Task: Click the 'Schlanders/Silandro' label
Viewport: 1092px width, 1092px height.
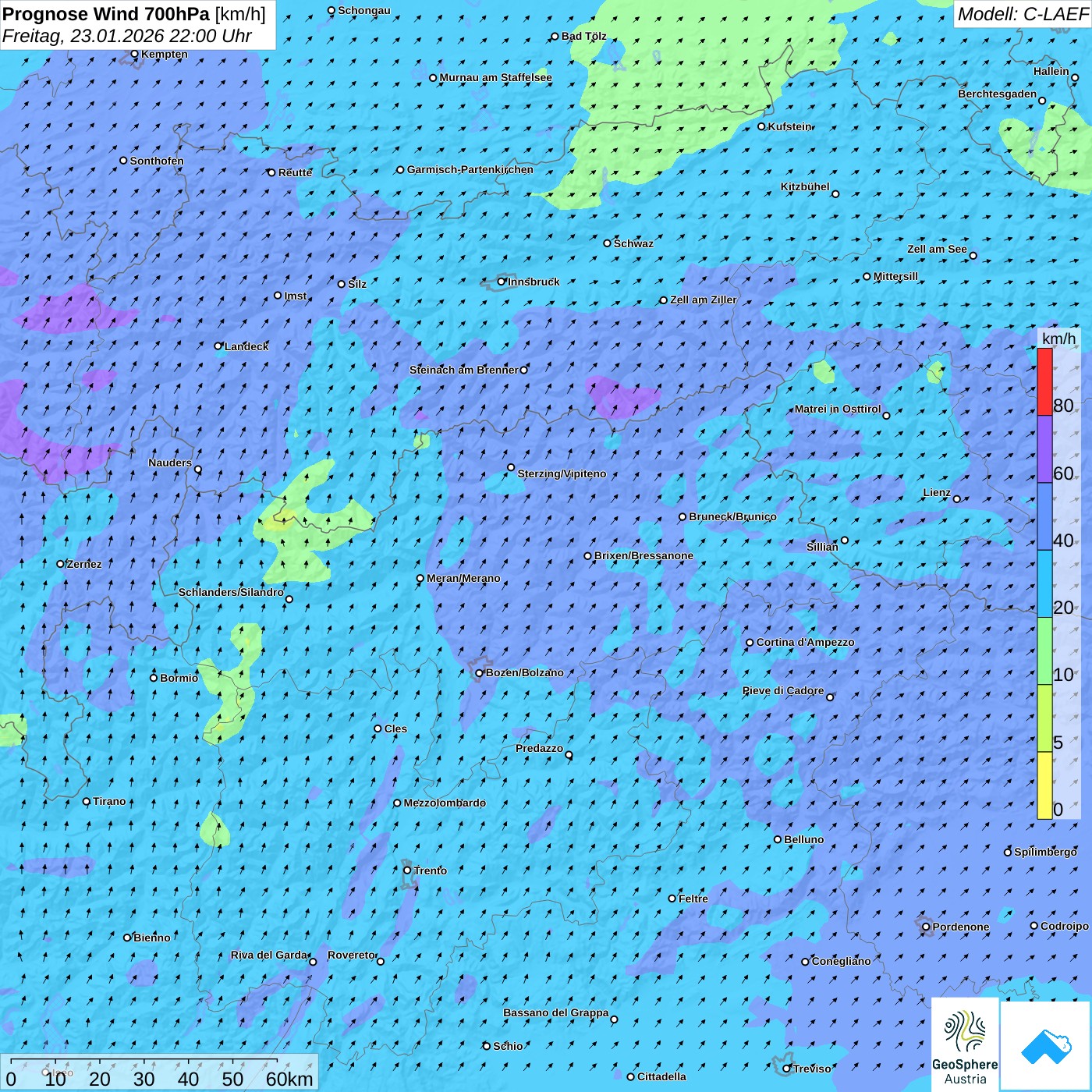Action: (231, 592)
